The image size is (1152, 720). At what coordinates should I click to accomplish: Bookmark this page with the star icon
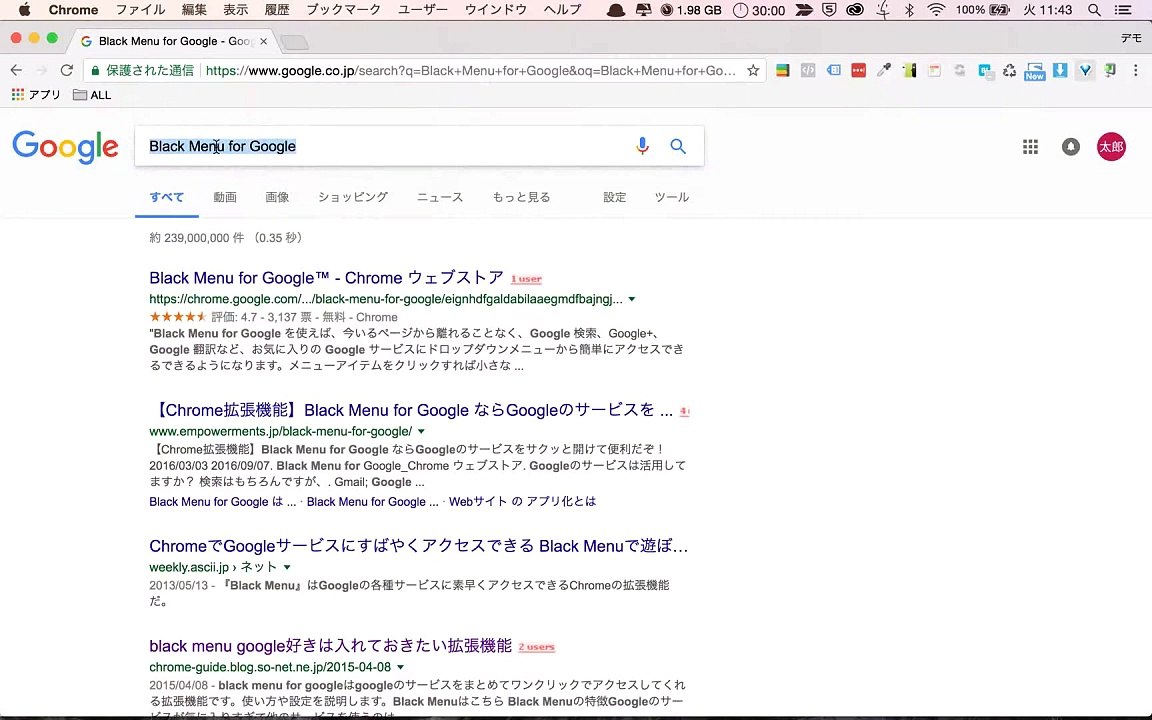point(753,71)
